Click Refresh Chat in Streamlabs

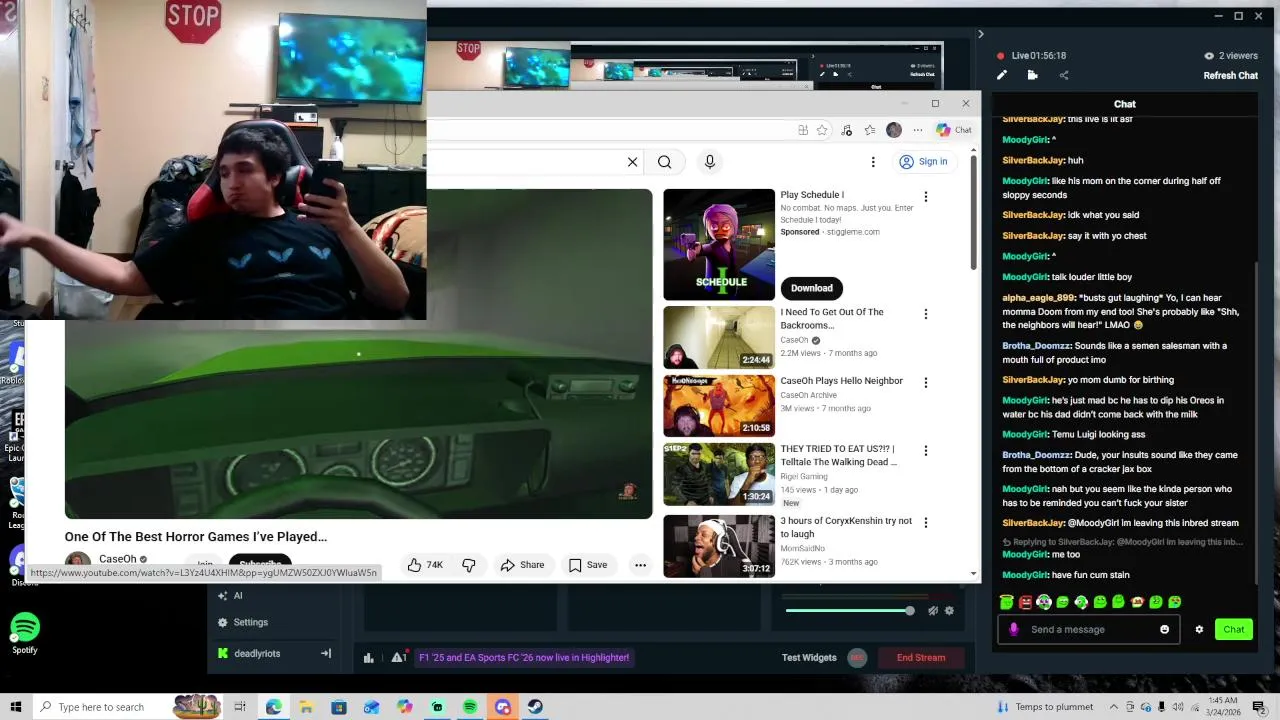click(1230, 76)
